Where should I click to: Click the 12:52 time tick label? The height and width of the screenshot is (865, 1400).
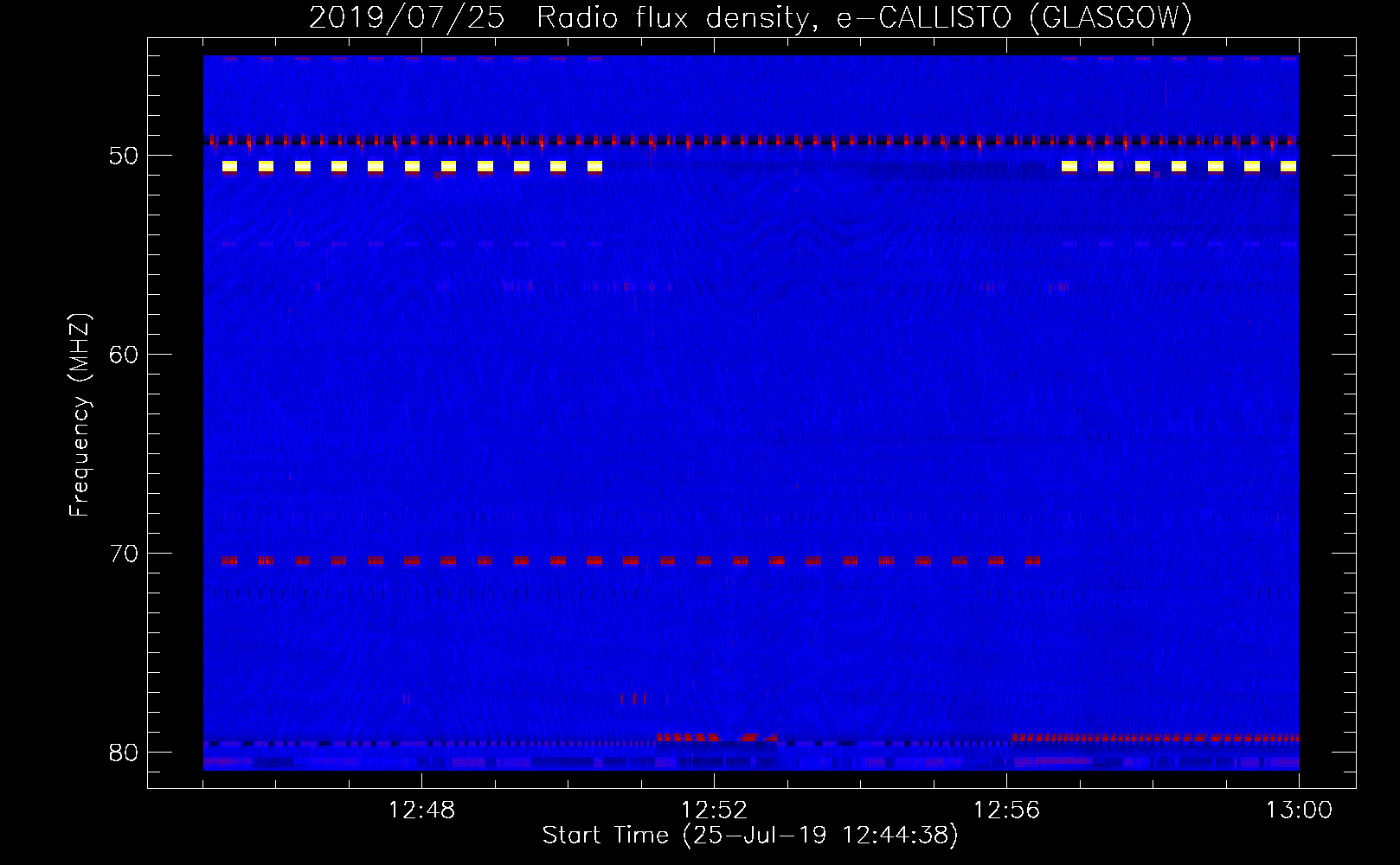point(714,811)
